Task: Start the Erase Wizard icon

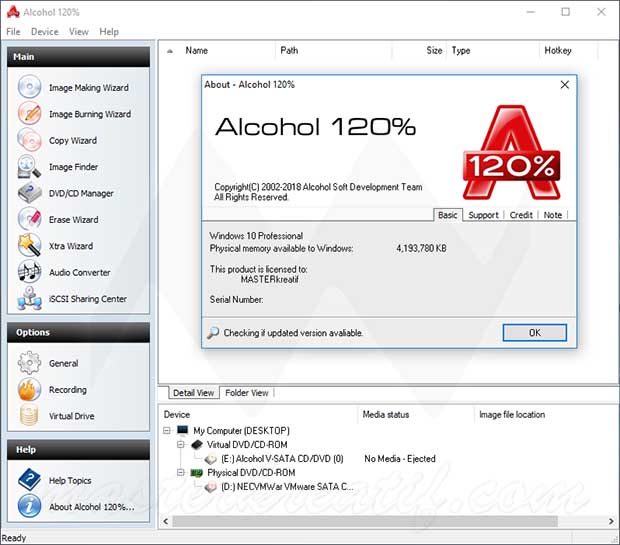Action: coord(29,219)
